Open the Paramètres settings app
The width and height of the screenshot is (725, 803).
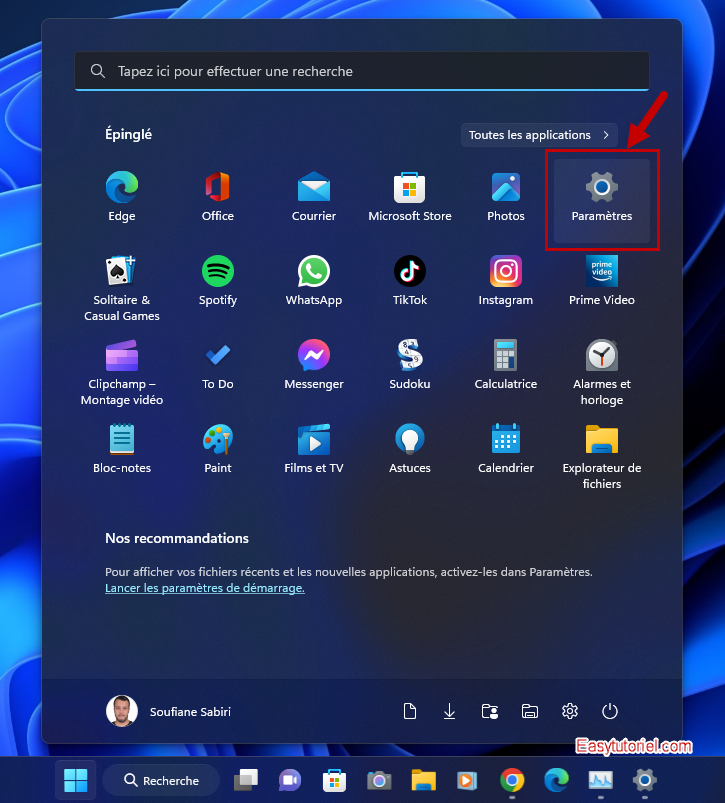tap(601, 197)
